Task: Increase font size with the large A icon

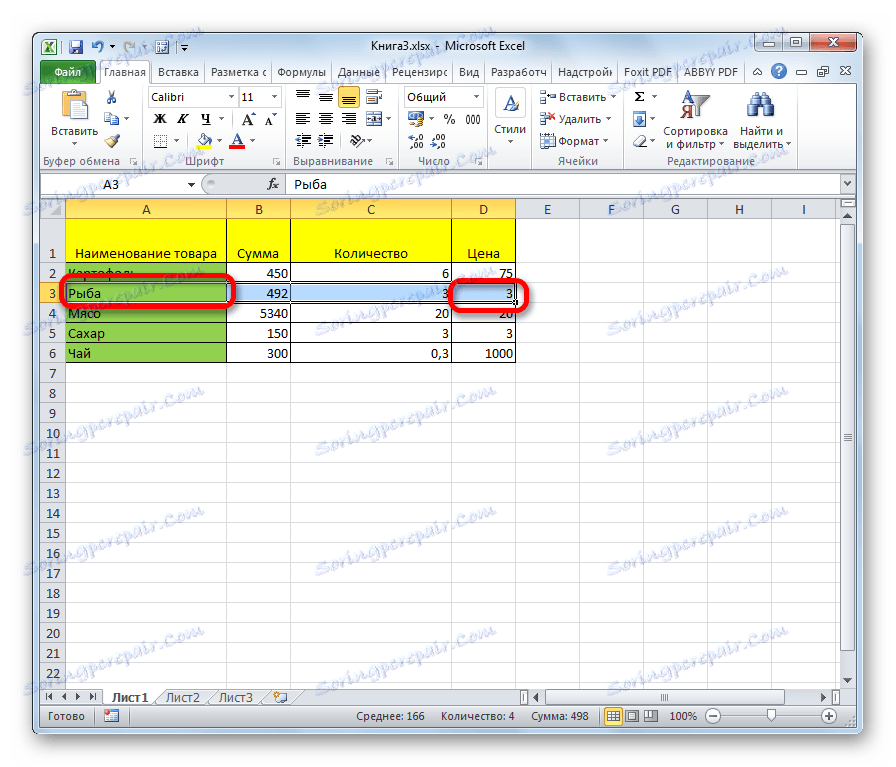Action: [247, 119]
